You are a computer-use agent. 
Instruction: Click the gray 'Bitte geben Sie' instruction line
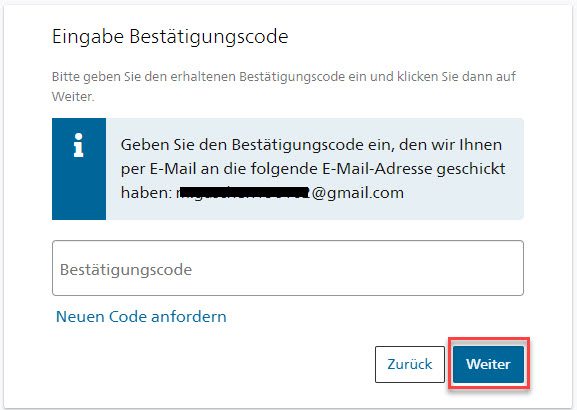[x=284, y=77]
